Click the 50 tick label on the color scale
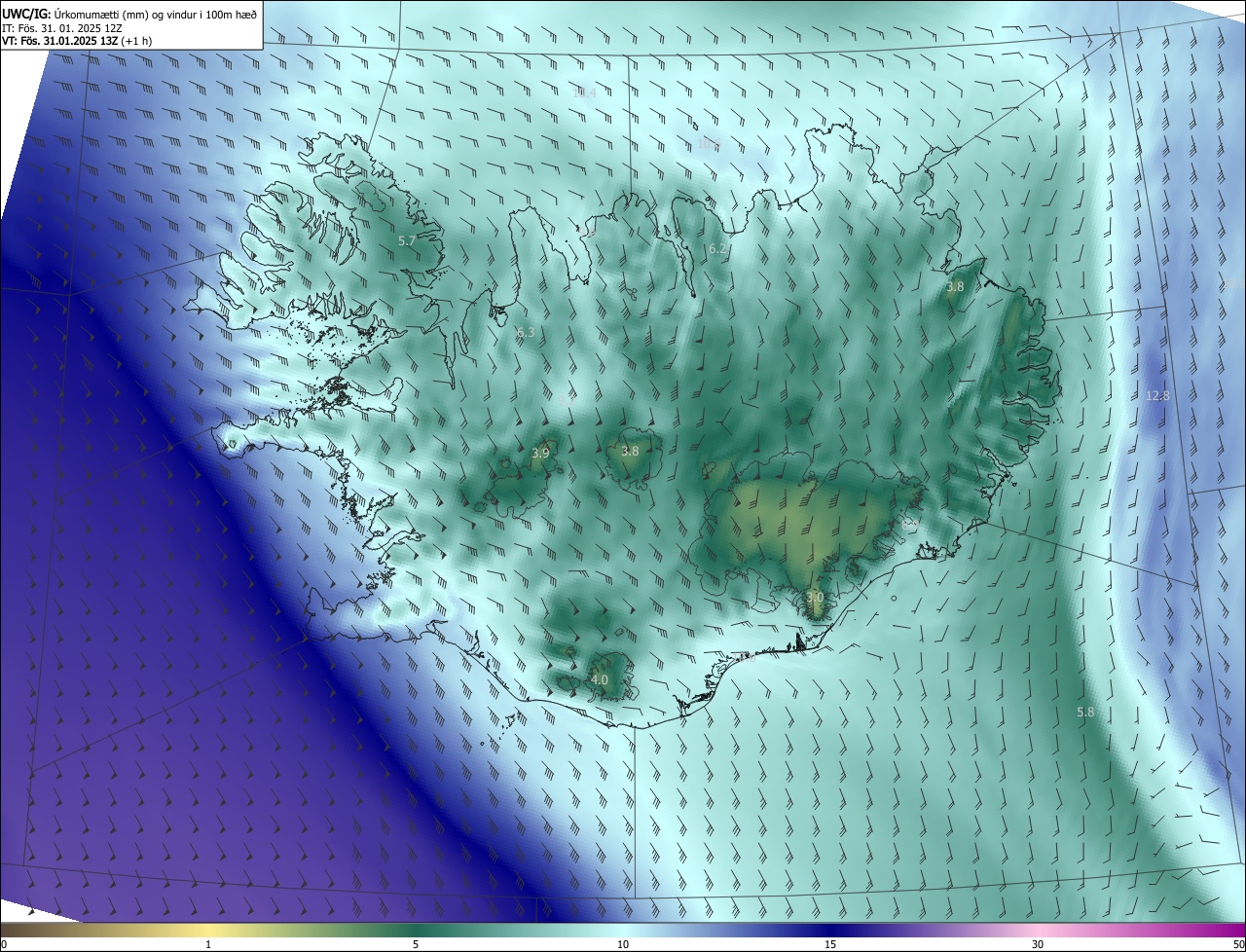Viewport: 1246px width, 952px height. click(x=1238, y=944)
